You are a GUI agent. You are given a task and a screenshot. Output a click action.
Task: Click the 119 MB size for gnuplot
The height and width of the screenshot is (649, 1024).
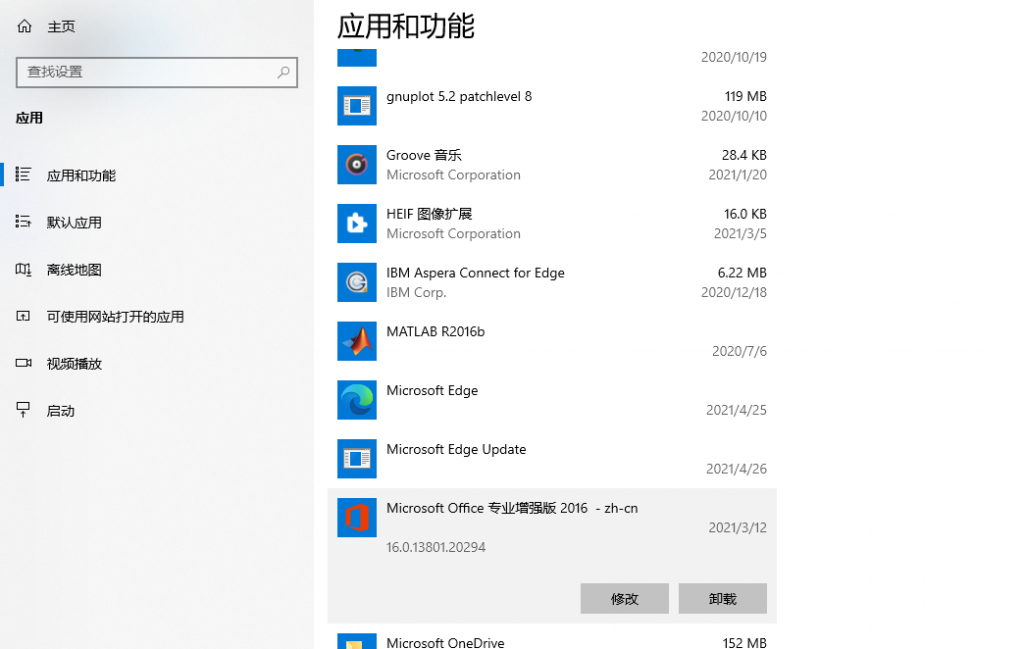pyautogui.click(x=745, y=97)
